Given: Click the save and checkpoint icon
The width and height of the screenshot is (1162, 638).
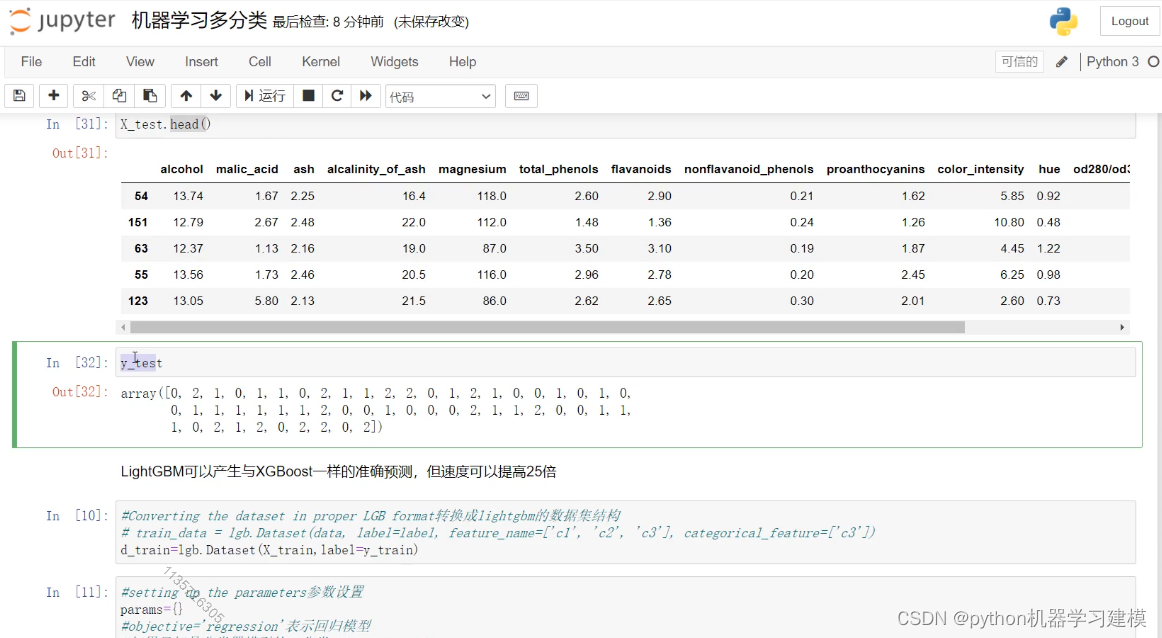Looking at the screenshot, I should click(x=19, y=96).
